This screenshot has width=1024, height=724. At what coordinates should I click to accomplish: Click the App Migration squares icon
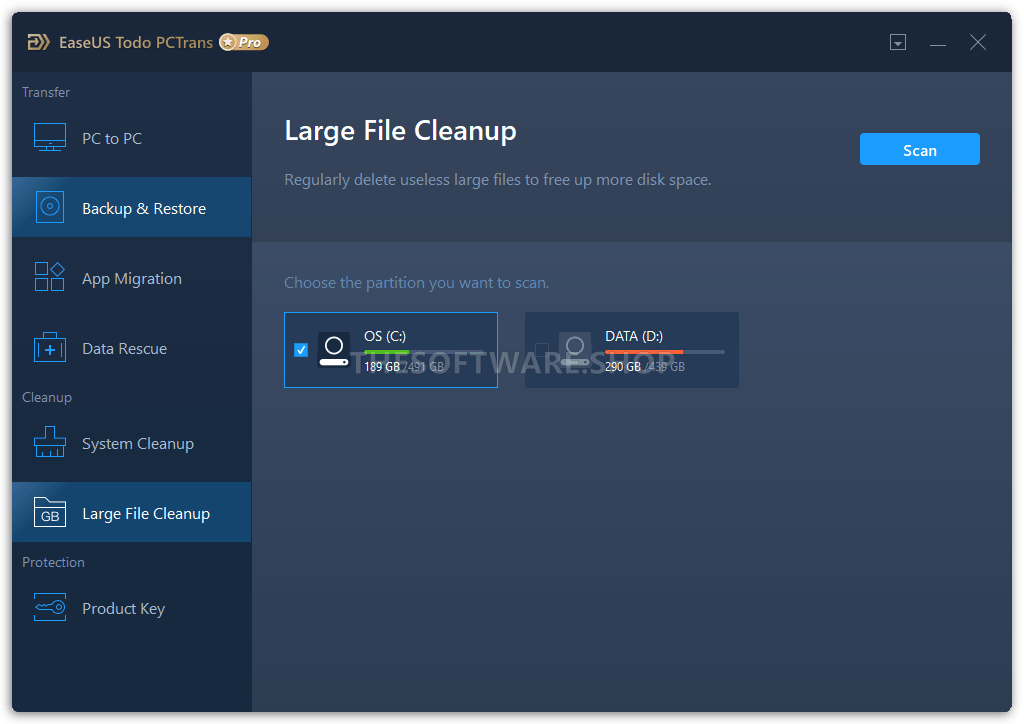coord(50,277)
